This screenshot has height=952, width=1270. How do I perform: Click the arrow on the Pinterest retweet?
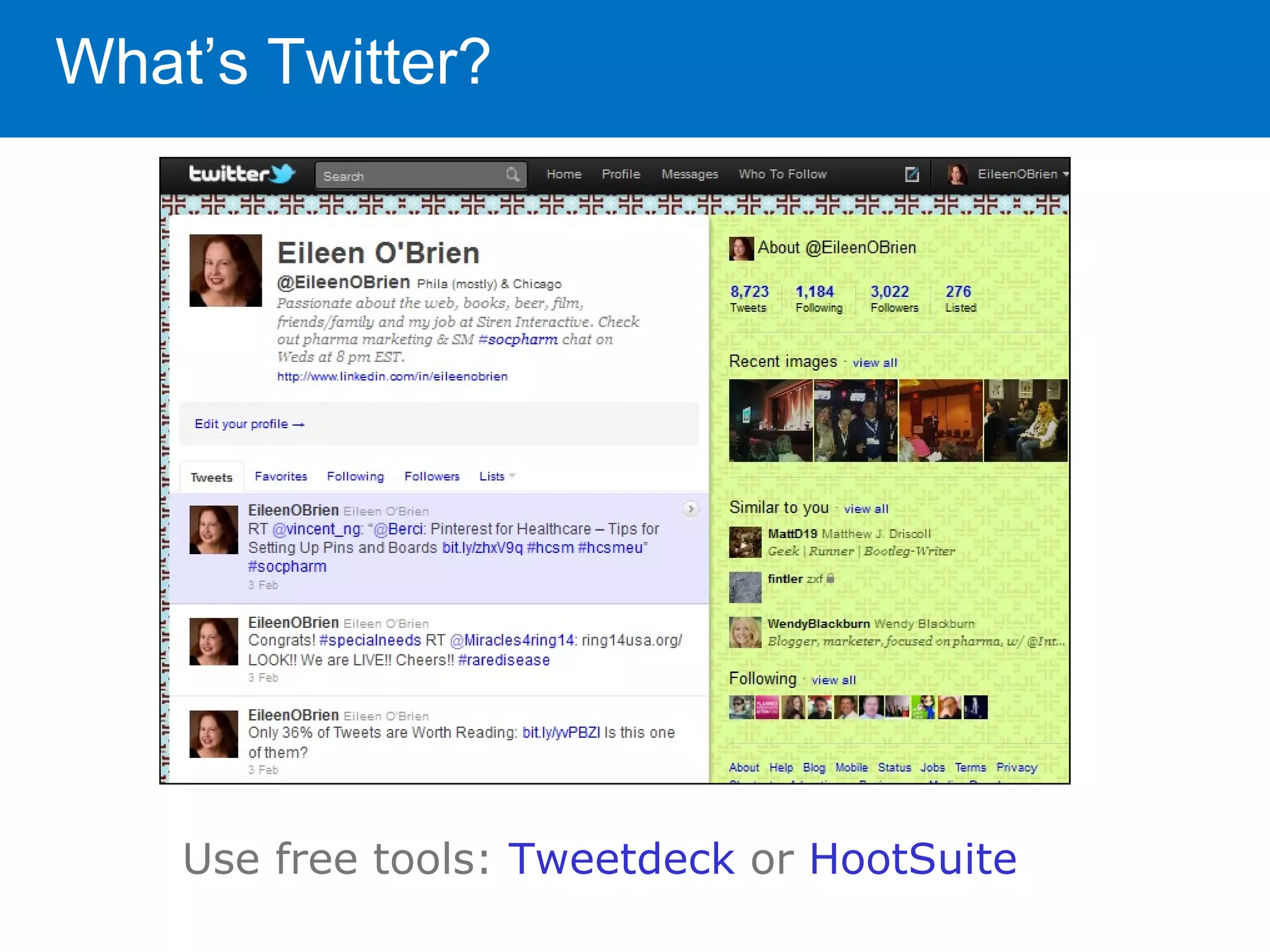coord(690,509)
